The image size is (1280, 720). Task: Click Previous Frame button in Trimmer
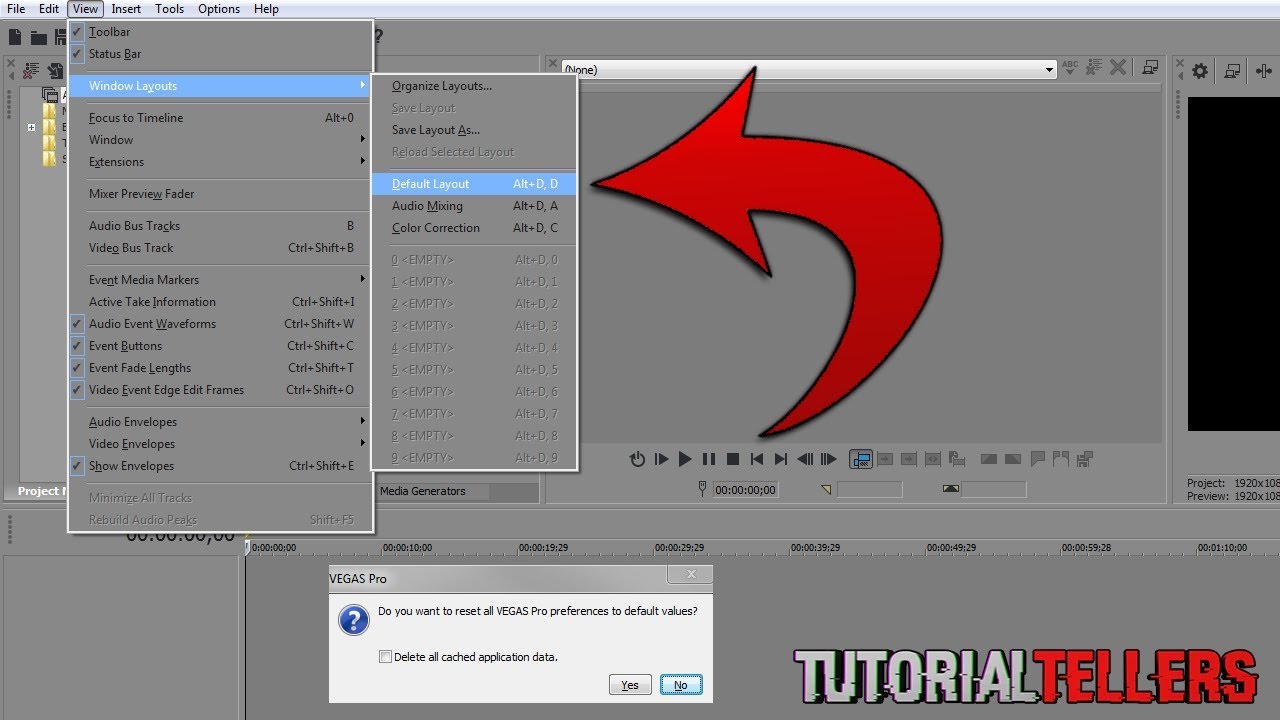805,460
